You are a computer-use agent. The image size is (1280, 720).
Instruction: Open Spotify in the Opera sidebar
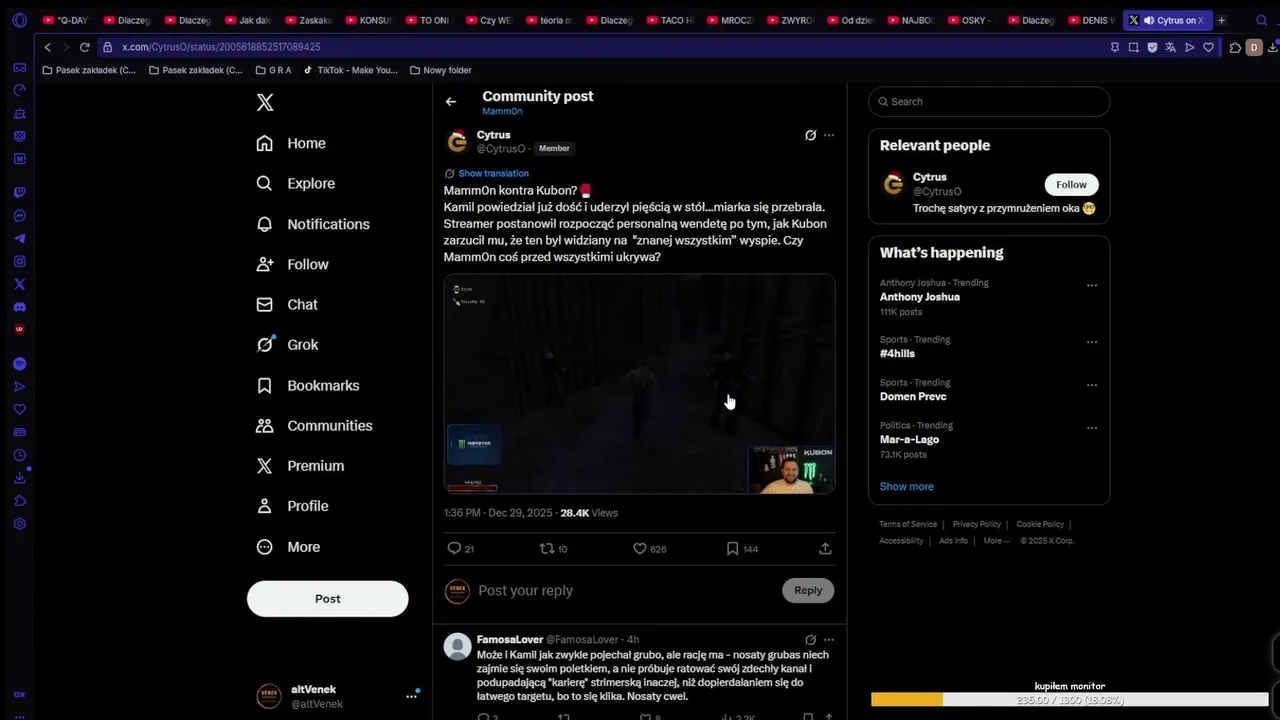point(19,364)
